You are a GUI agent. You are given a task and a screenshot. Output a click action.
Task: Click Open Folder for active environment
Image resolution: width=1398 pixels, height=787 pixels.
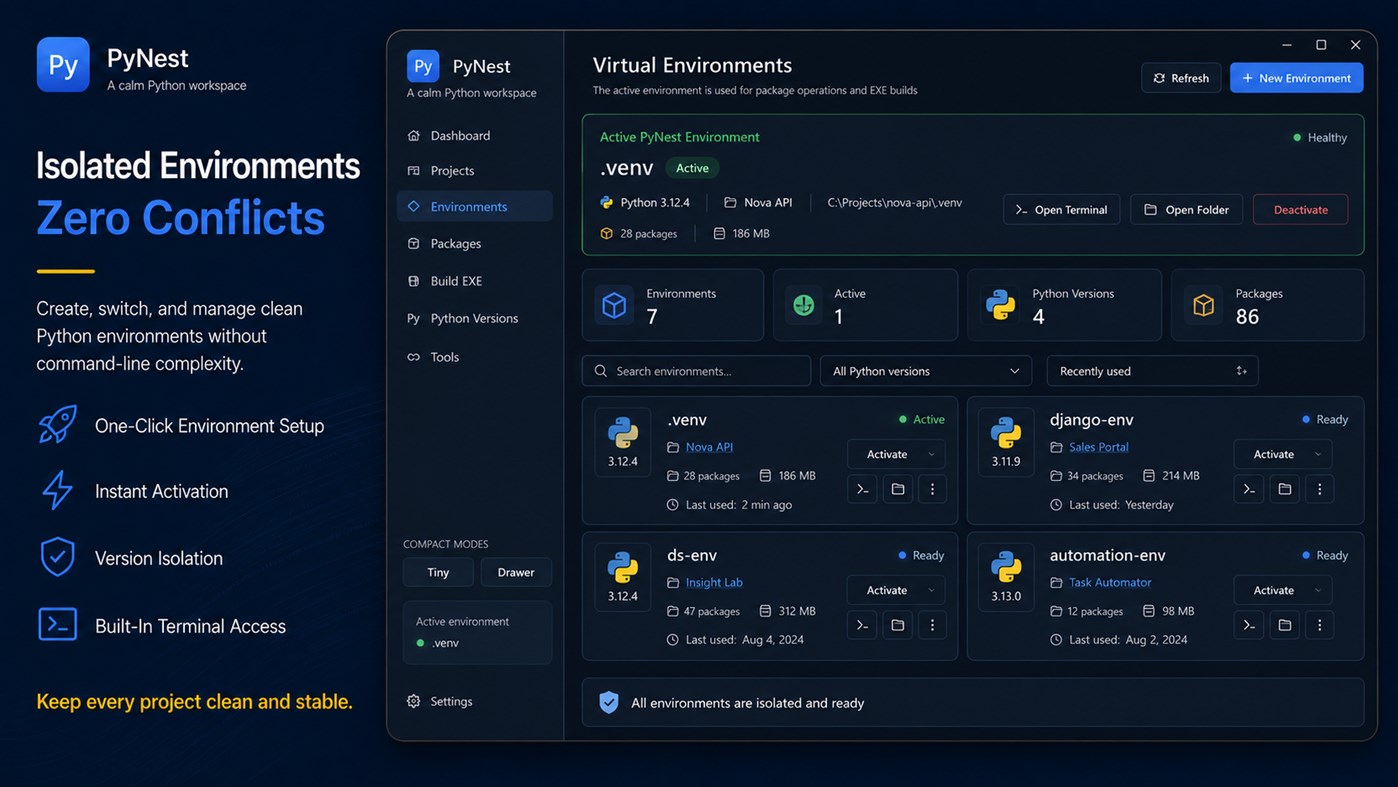pos(1187,209)
